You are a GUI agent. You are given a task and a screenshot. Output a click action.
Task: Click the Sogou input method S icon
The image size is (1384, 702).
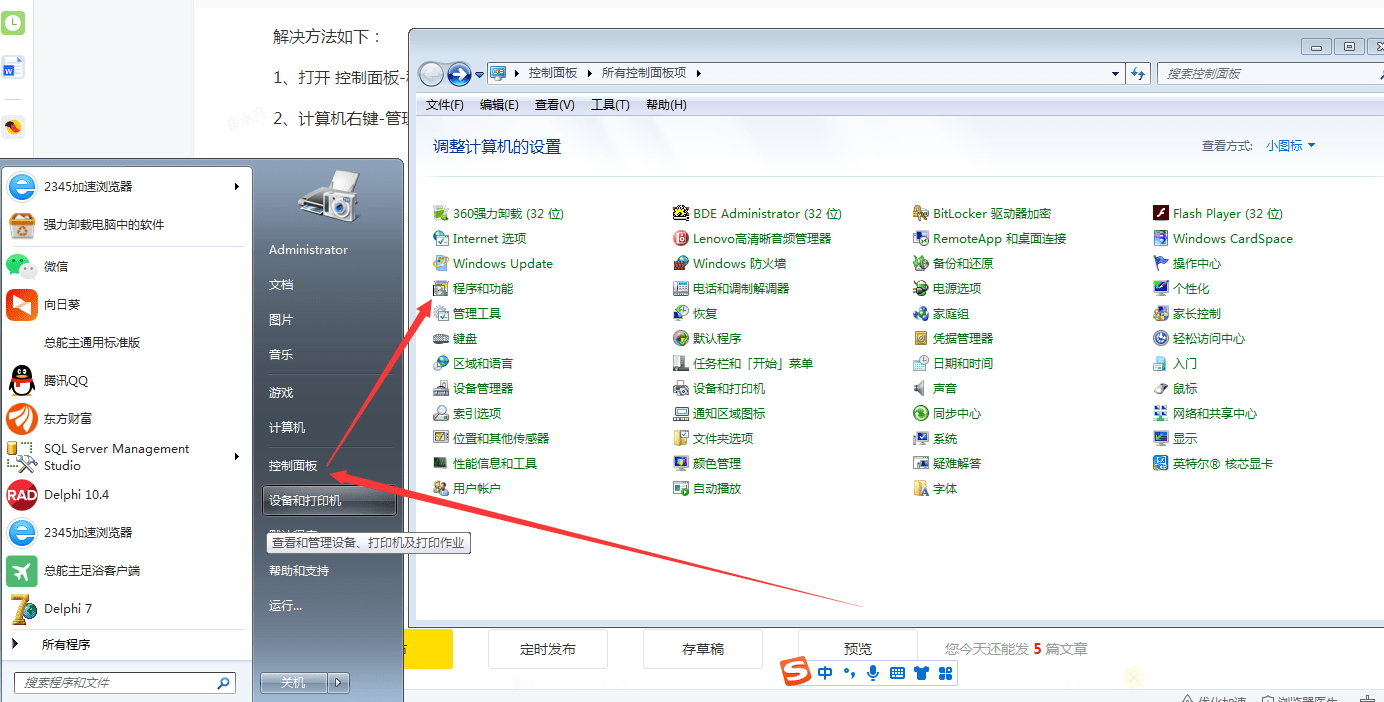click(795, 672)
